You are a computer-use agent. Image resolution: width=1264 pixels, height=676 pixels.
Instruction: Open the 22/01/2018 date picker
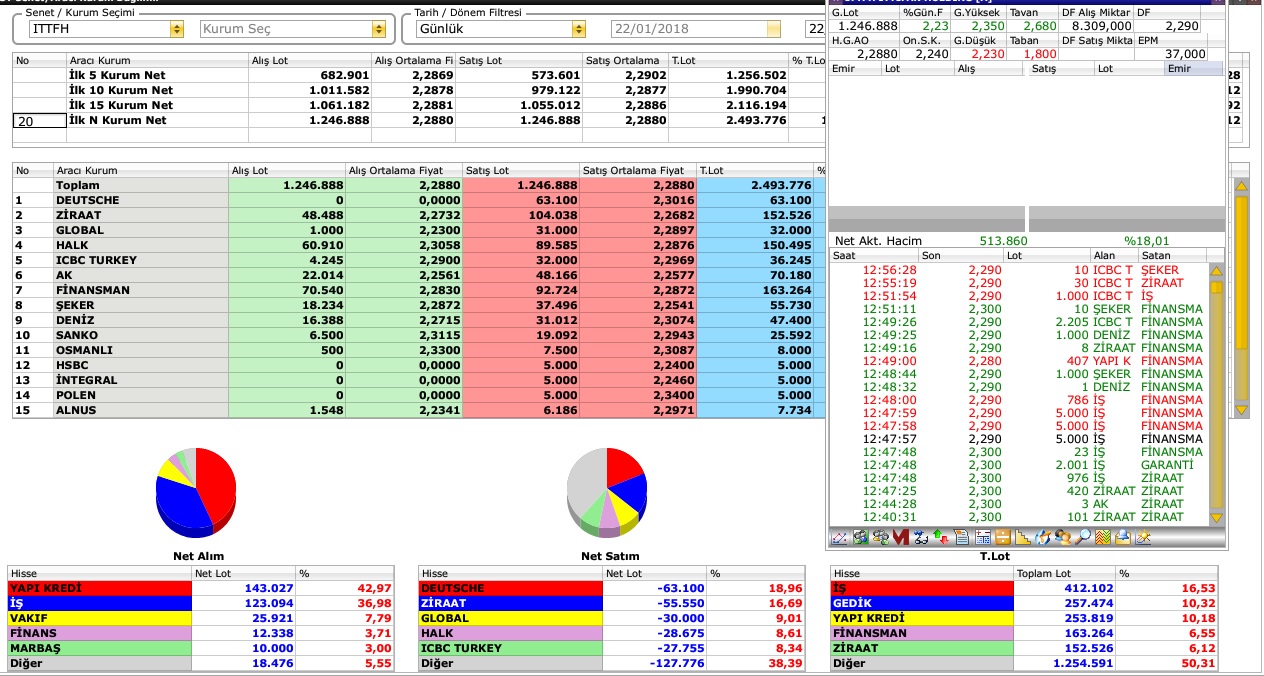click(773, 29)
